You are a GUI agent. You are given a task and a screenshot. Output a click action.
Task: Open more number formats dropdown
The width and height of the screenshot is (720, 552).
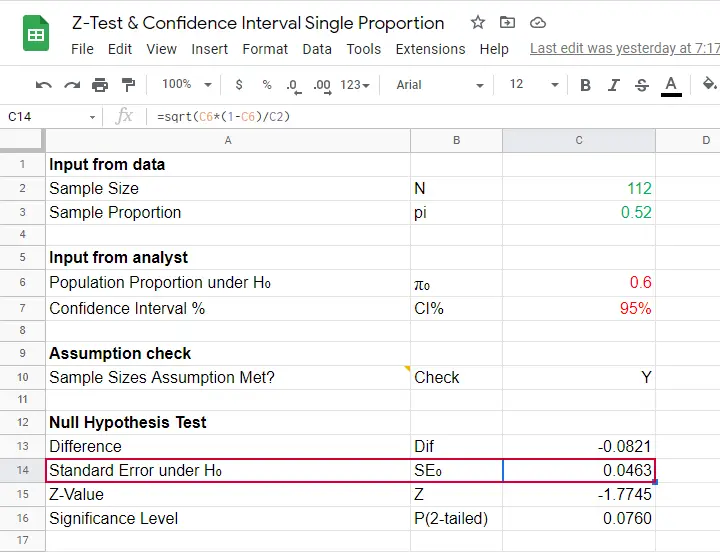354,85
